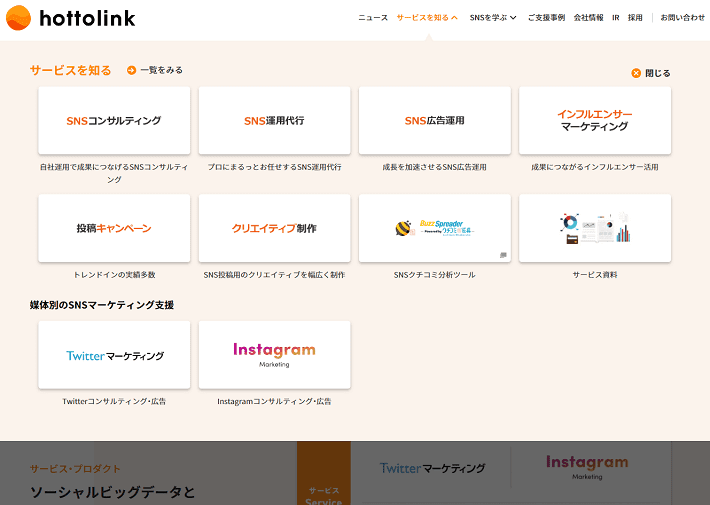
Task: Open the Buzz Spreader bee logo card
Action: pyautogui.click(x=435, y=228)
